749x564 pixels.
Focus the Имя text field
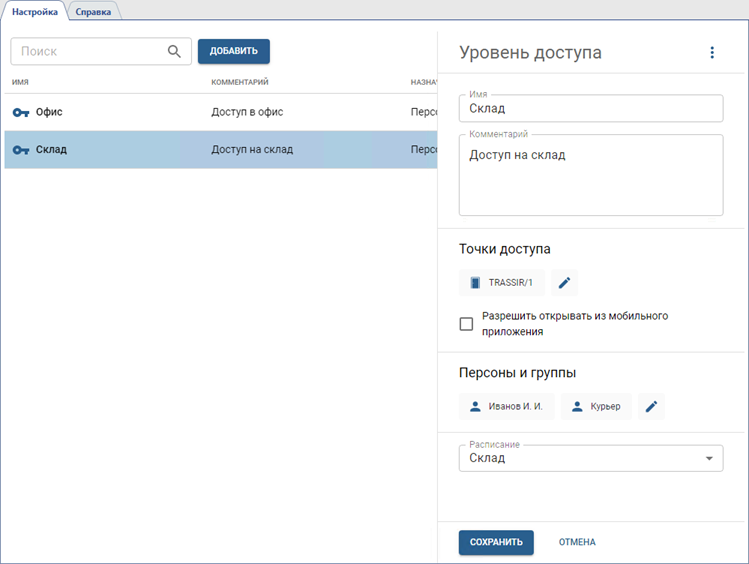coord(590,108)
